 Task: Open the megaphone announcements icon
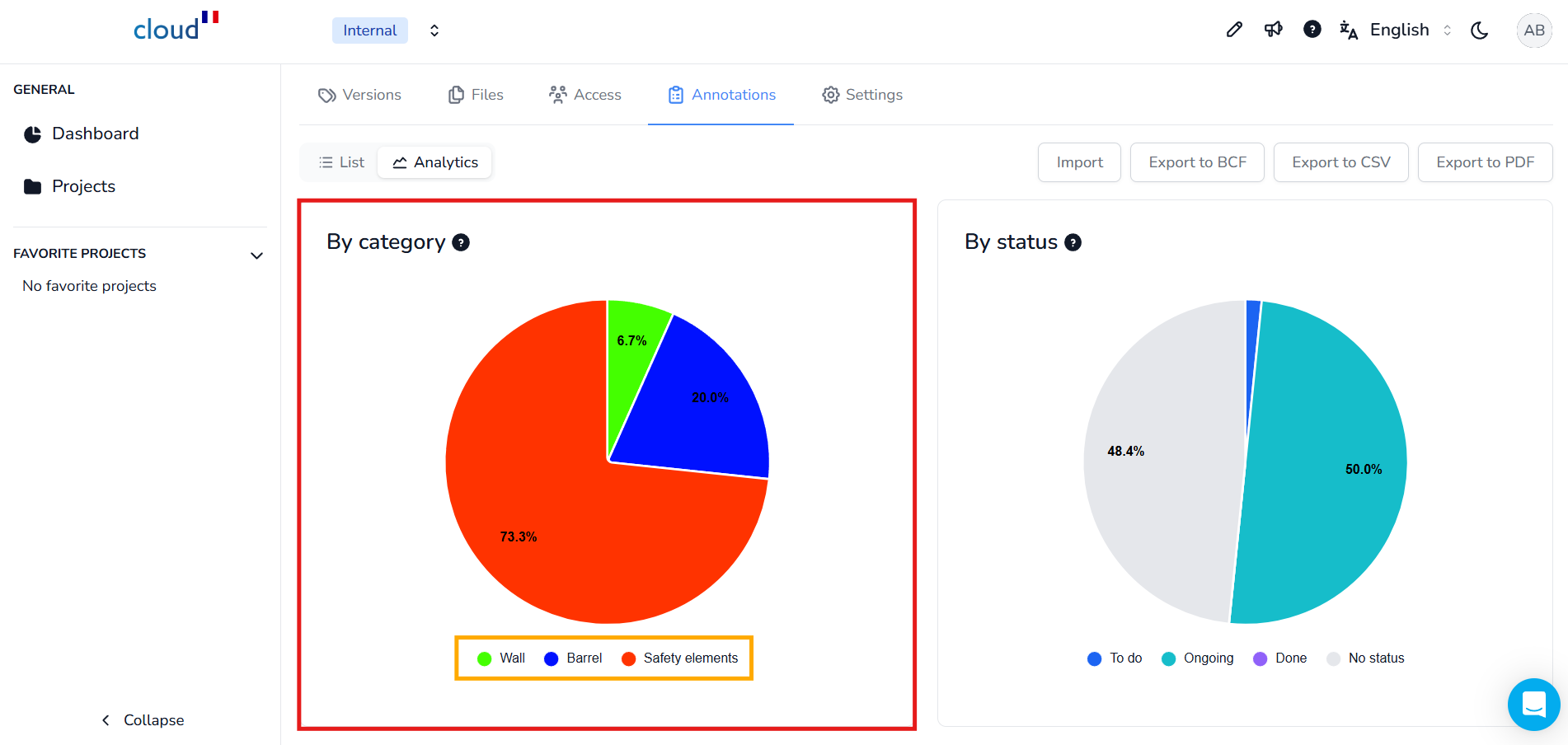[1273, 30]
